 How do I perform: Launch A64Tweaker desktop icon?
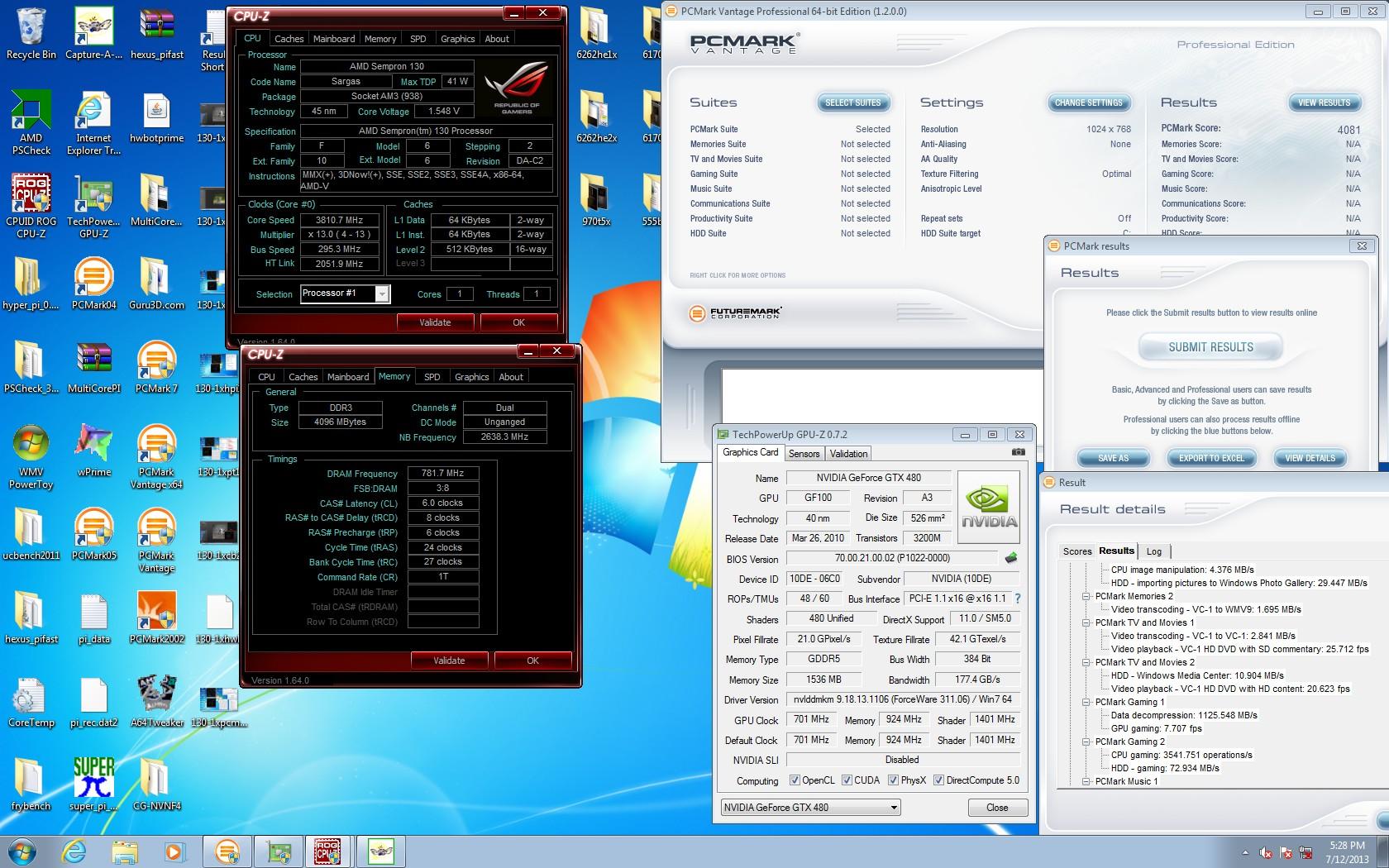156,700
